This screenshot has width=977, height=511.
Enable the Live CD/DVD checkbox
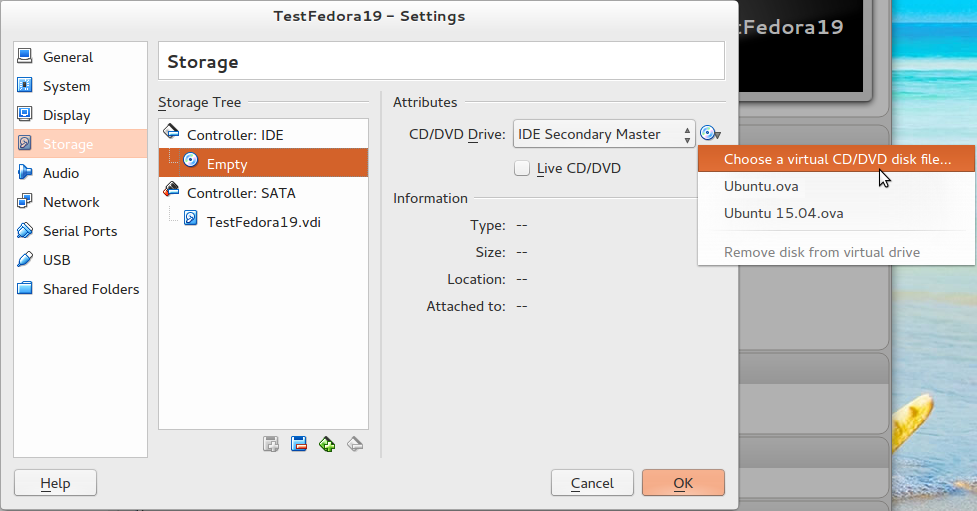(x=521, y=168)
